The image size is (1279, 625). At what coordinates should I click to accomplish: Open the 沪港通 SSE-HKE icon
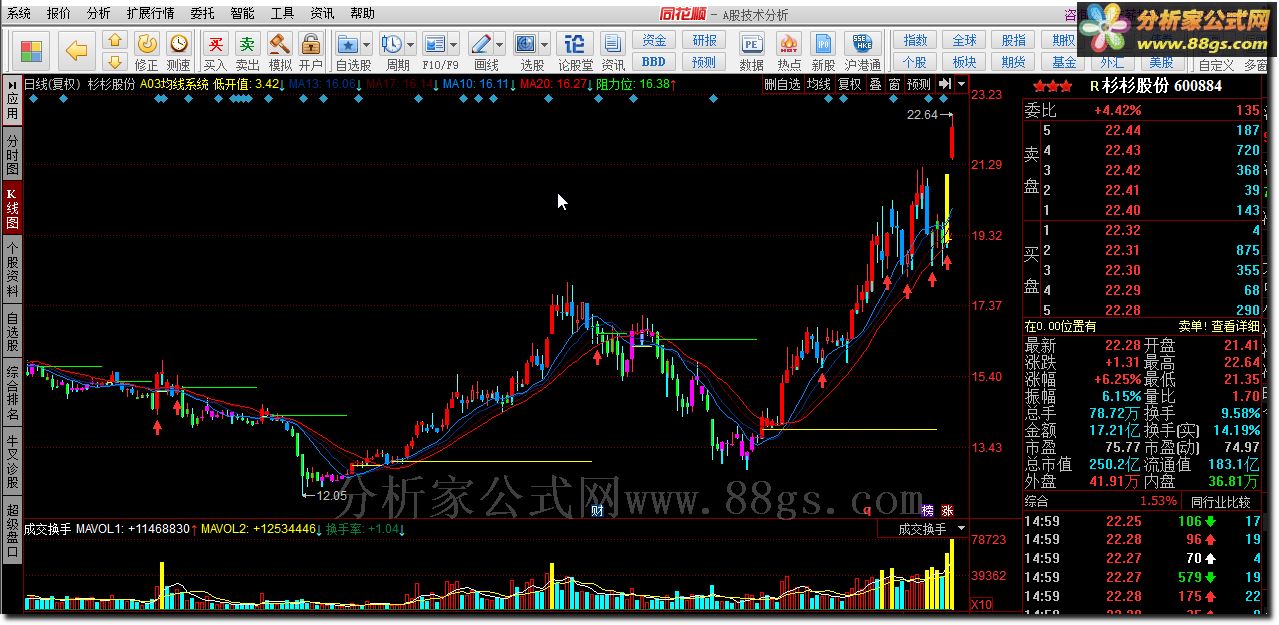click(861, 43)
